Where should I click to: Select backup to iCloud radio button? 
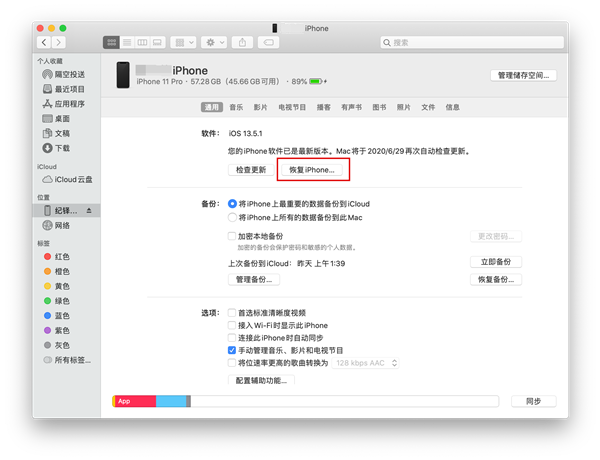[232, 204]
